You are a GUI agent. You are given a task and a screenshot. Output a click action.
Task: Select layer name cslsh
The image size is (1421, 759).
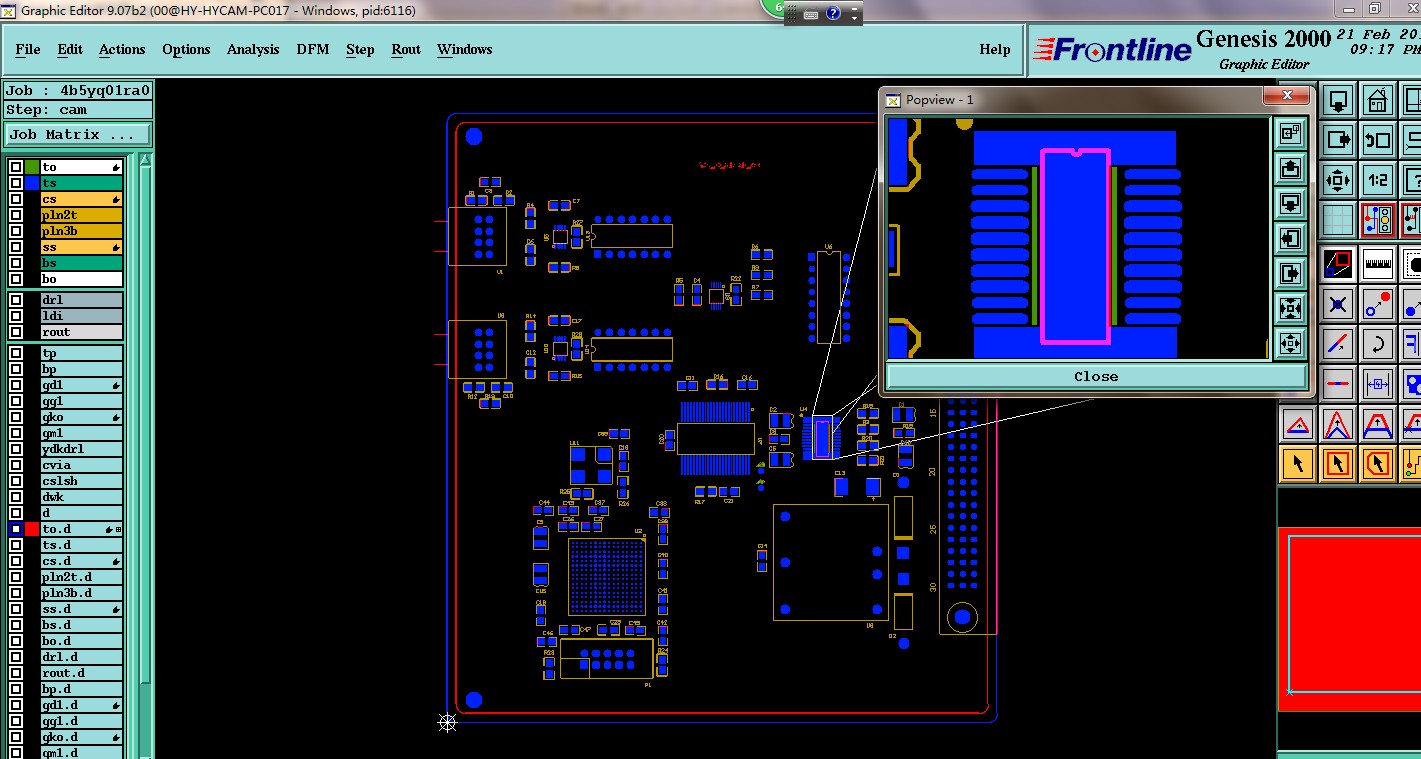(x=81, y=481)
